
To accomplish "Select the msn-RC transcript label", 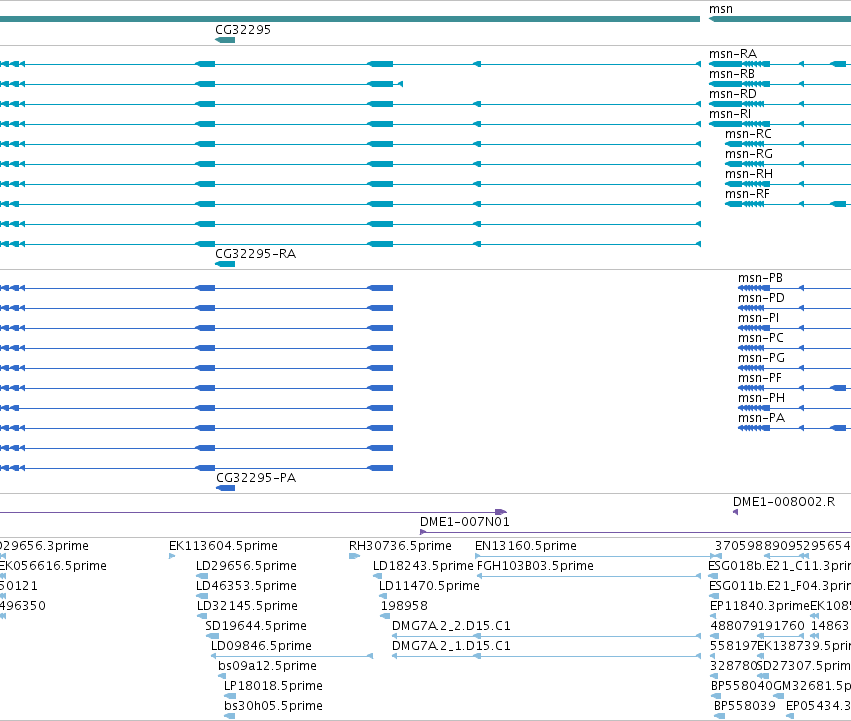I will pyautogui.click(x=748, y=134).
